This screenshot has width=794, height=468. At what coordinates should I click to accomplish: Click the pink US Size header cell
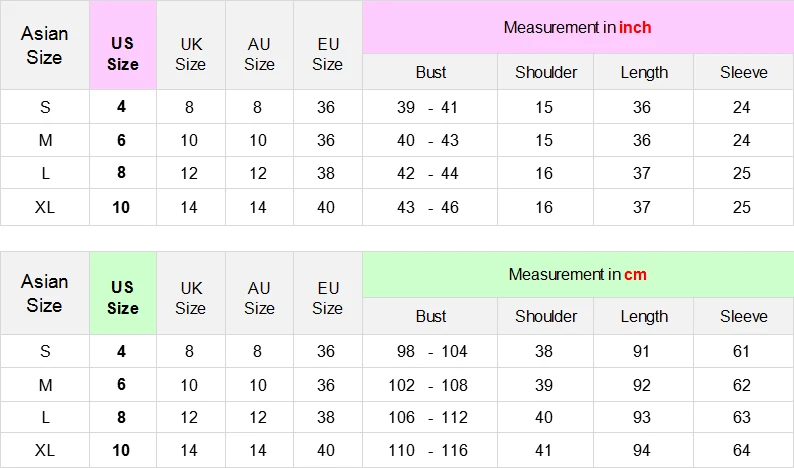pyautogui.click(x=123, y=45)
